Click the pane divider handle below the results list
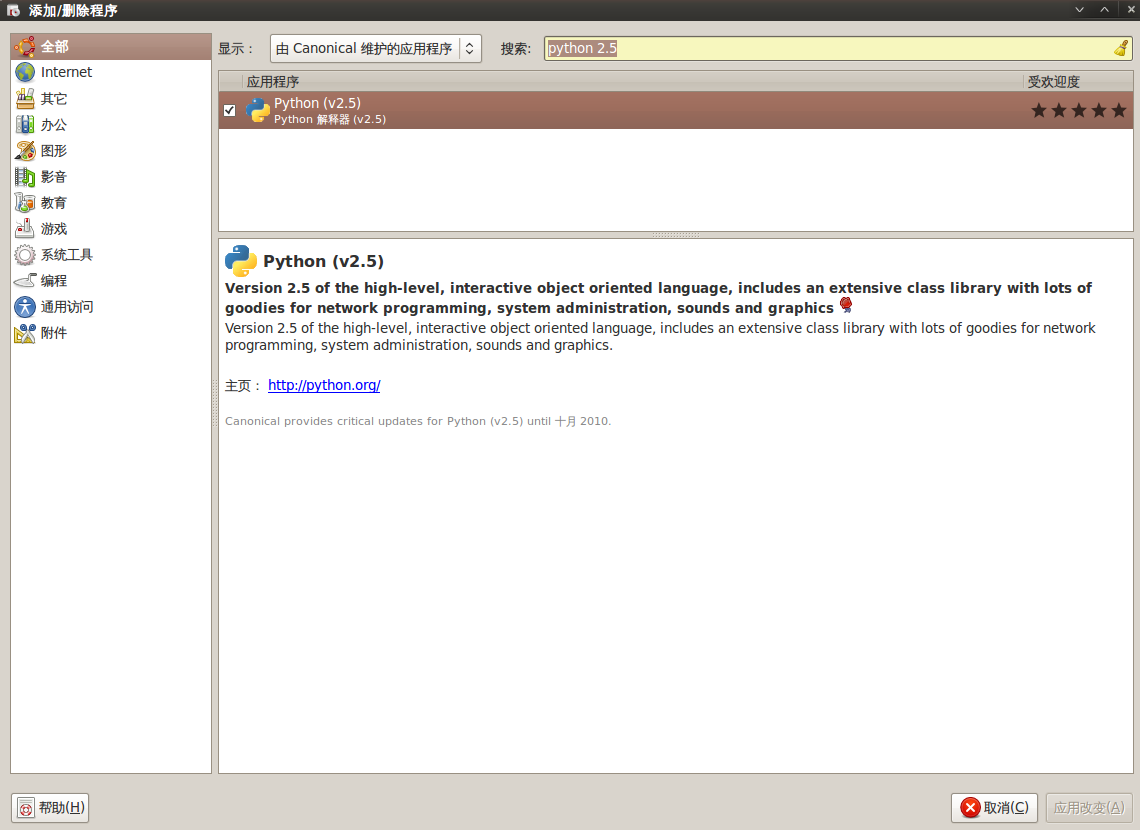This screenshot has width=1140, height=830. click(675, 235)
